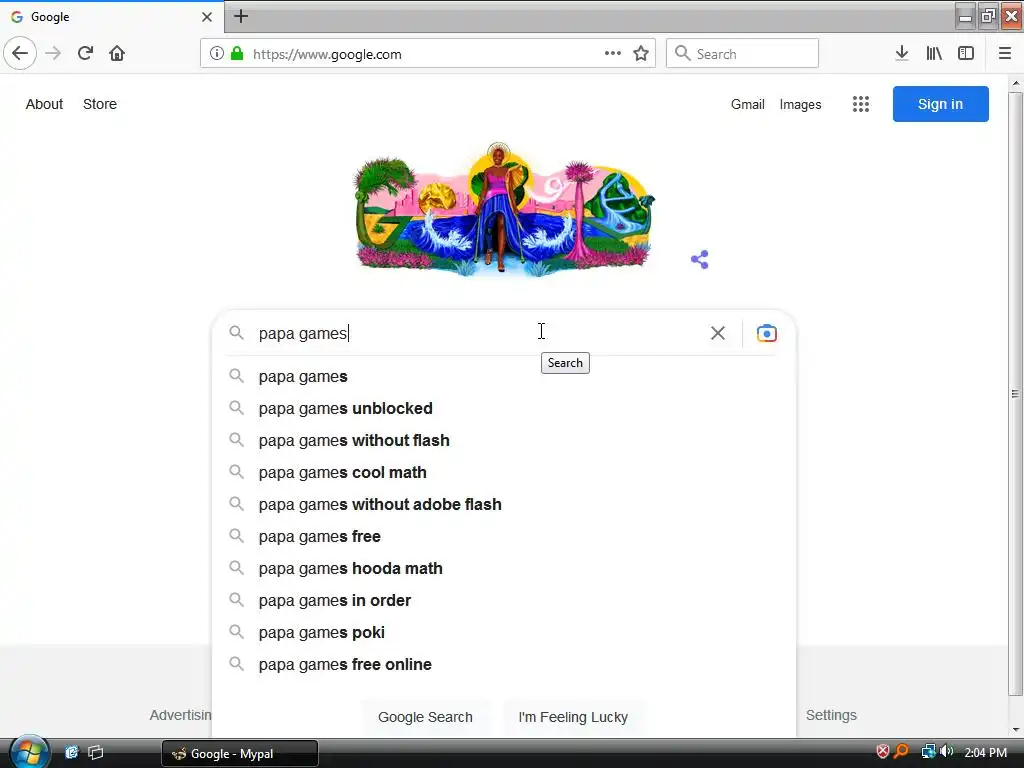Screen dimensions: 1024x768
Task: Go to Gmail
Action: (748, 104)
